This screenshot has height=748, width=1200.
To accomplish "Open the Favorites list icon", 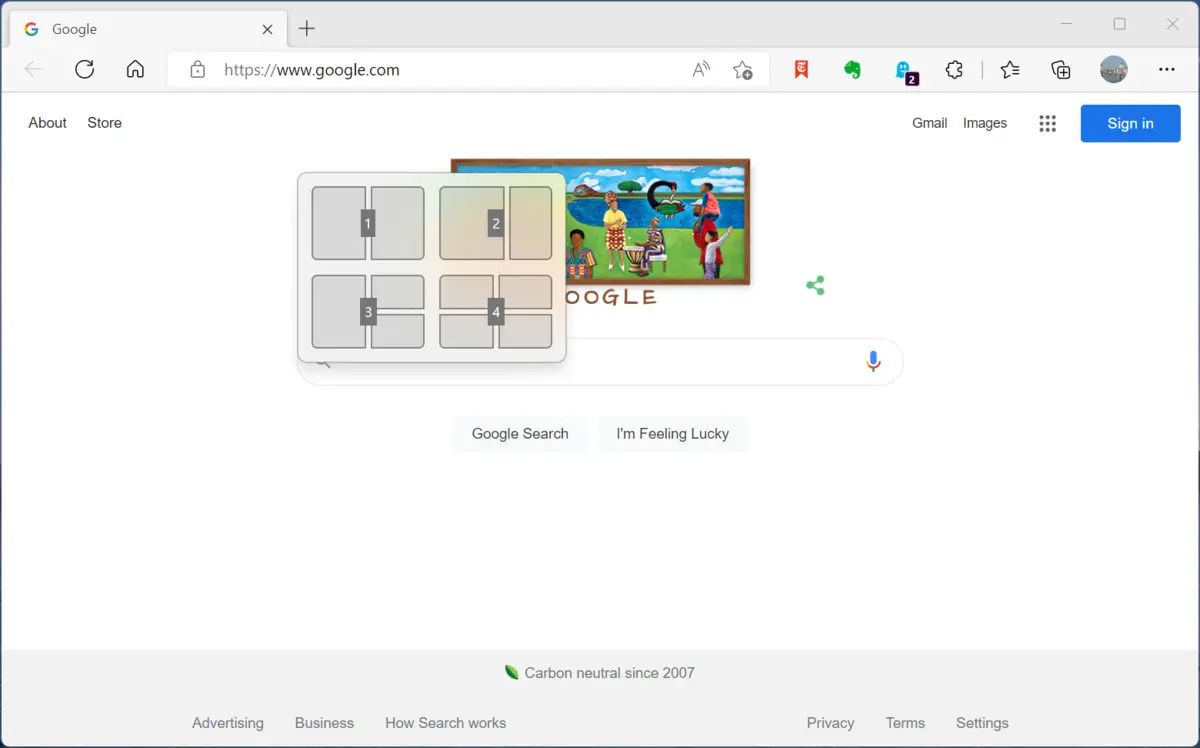I will pyautogui.click(x=1010, y=69).
